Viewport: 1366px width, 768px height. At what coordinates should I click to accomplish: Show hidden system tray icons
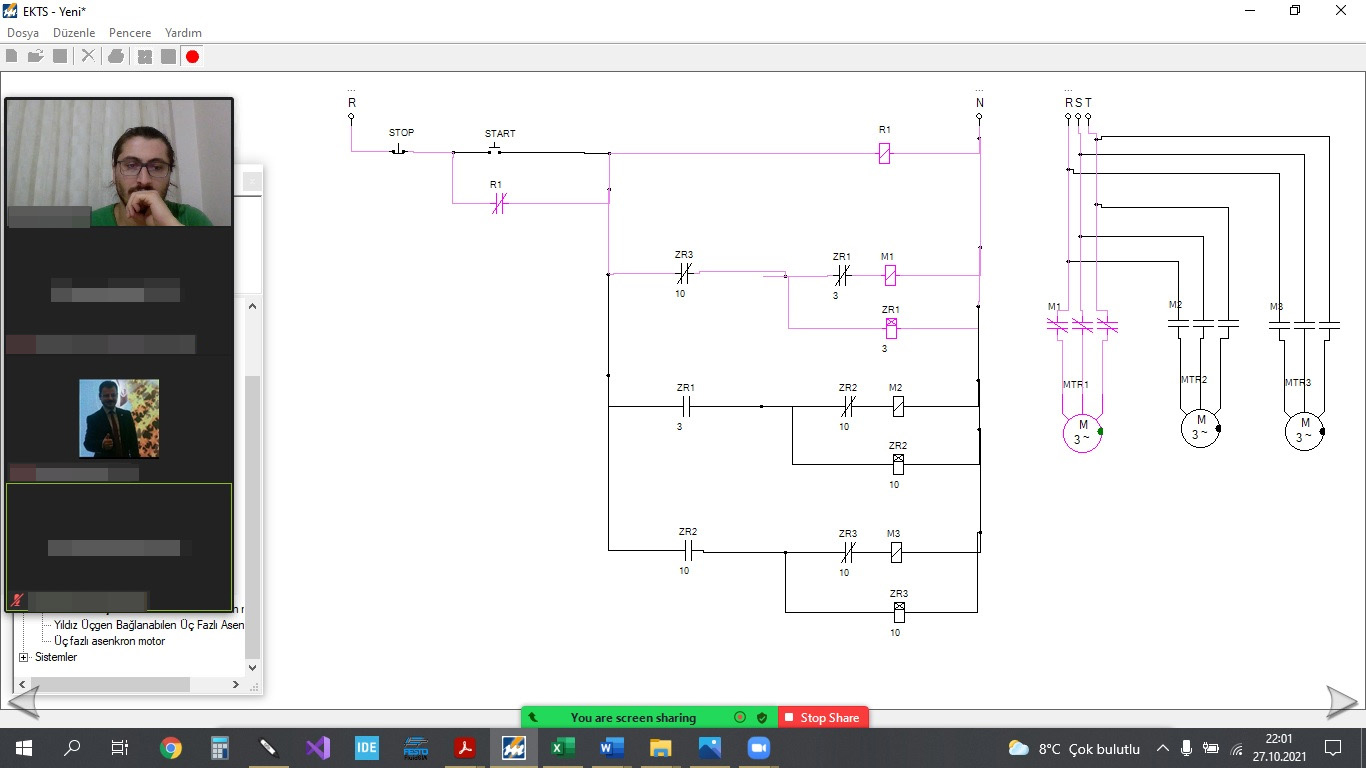(1162, 748)
